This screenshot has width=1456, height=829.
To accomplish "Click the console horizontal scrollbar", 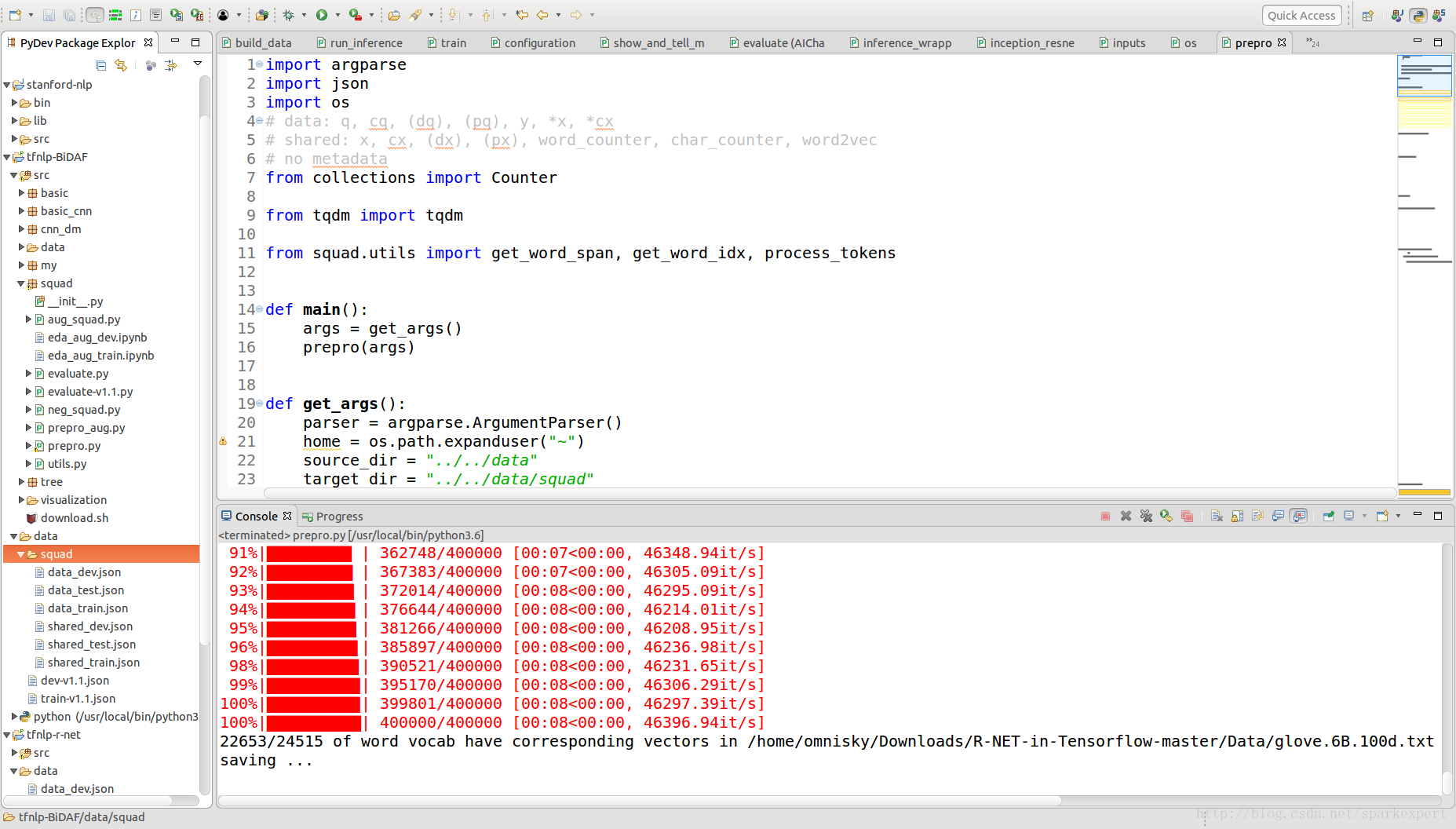I will (640, 801).
